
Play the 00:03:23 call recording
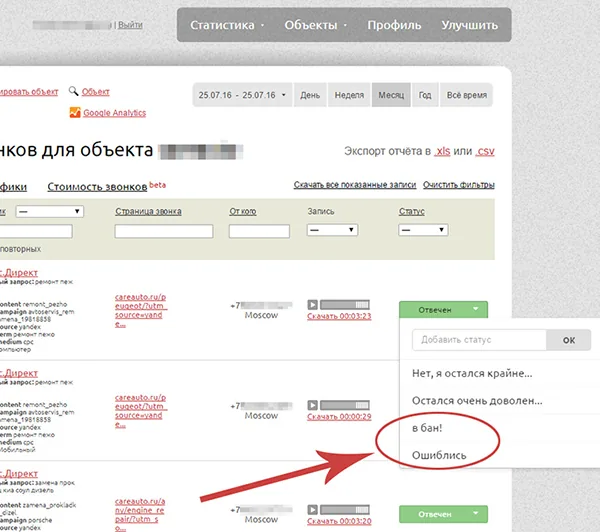[312, 305]
